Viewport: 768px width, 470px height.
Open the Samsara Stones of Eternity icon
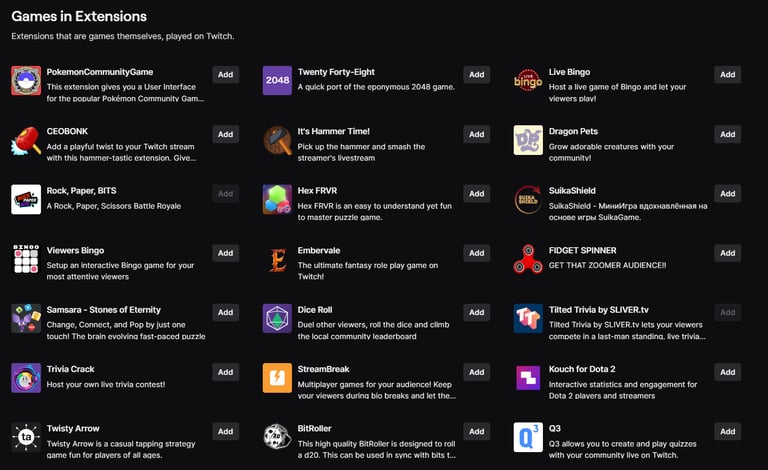point(26,318)
